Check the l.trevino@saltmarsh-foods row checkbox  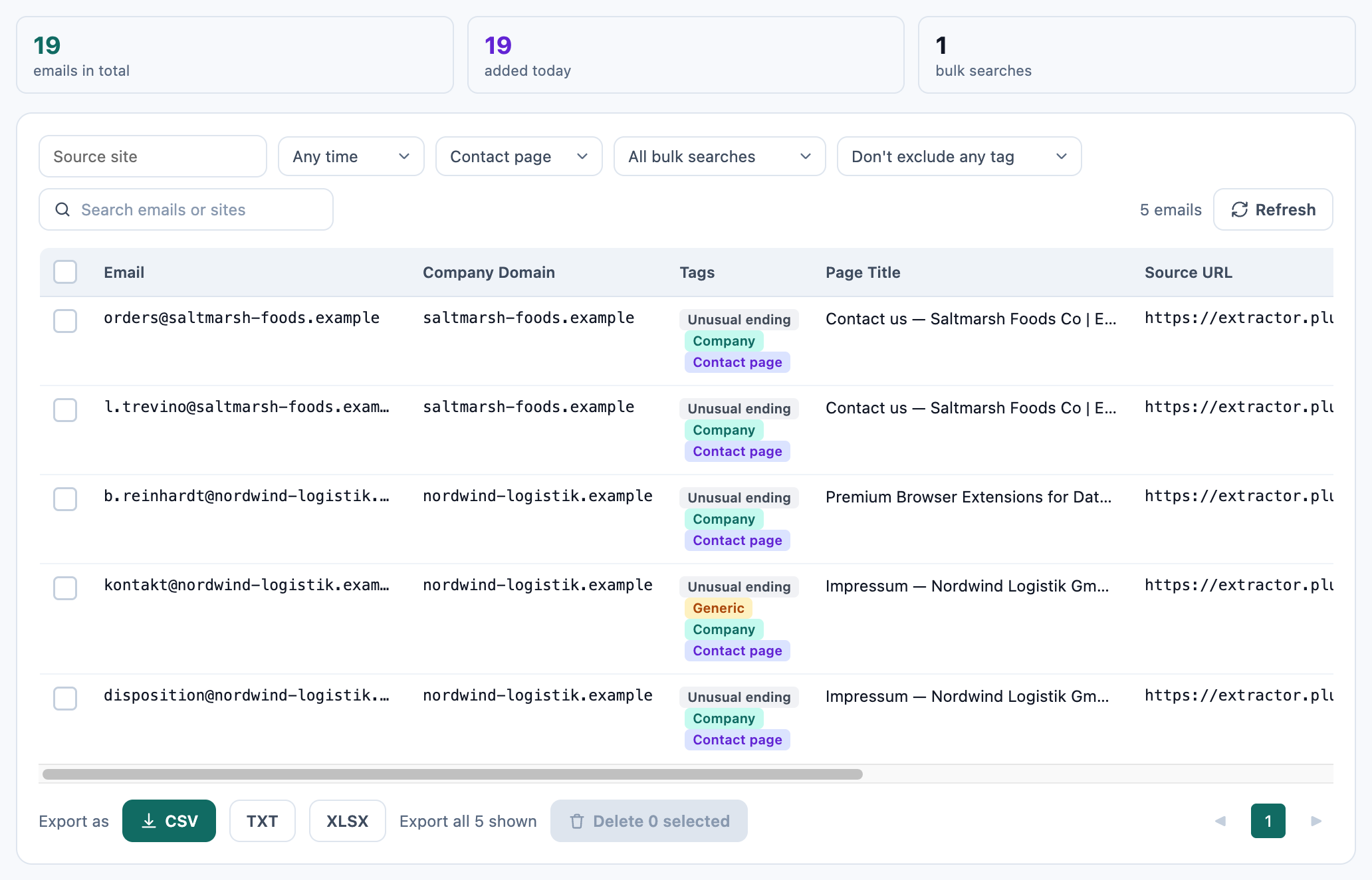[65, 410]
